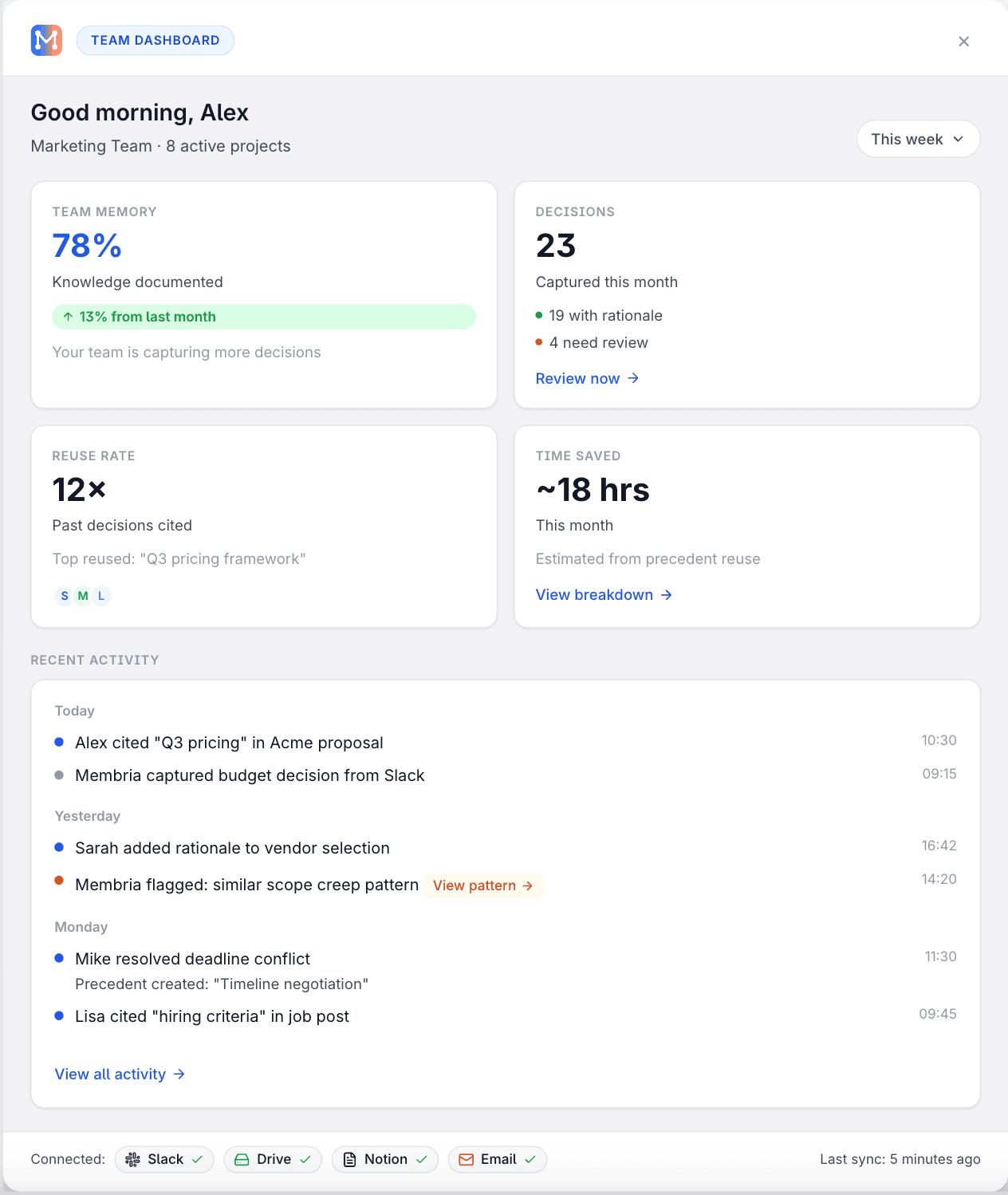This screenshot has width=1008, height=1195.
Task: Click the Slack connector icon
Action: [x=134, y=1159]
